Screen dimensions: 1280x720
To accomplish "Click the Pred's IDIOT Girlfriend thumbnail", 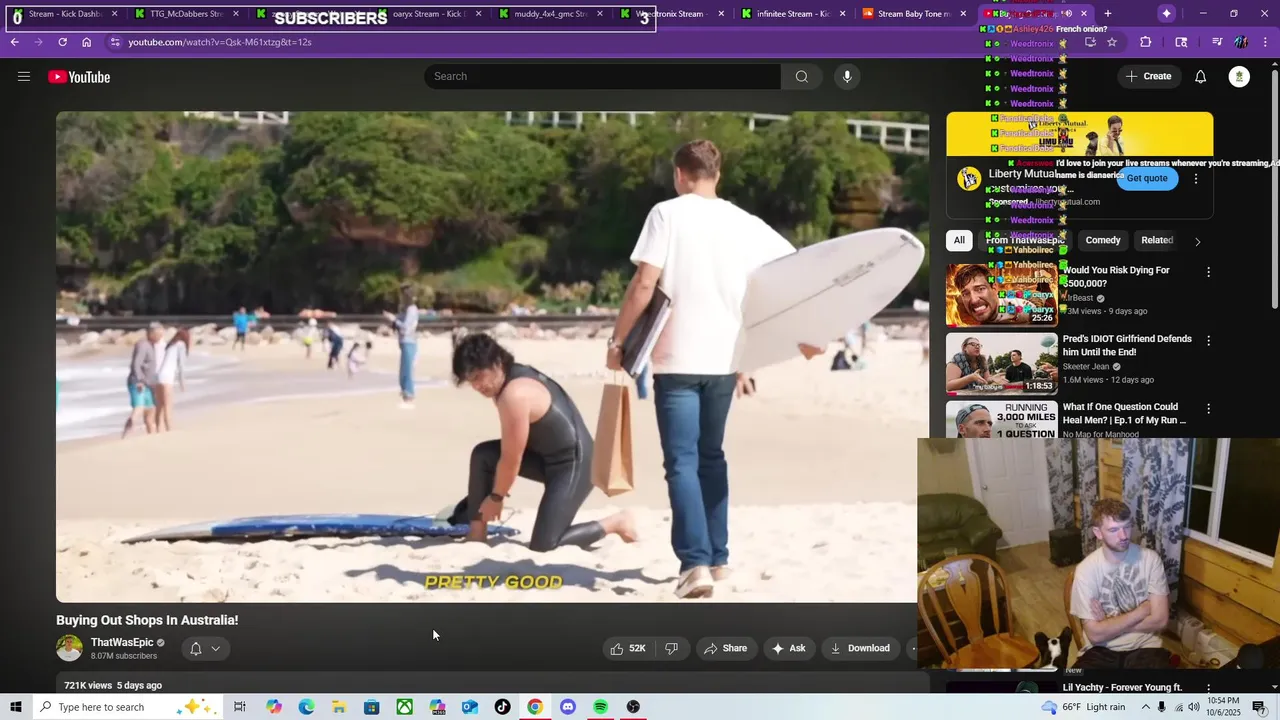I will pyautogui.click(x=1002, y=363).
